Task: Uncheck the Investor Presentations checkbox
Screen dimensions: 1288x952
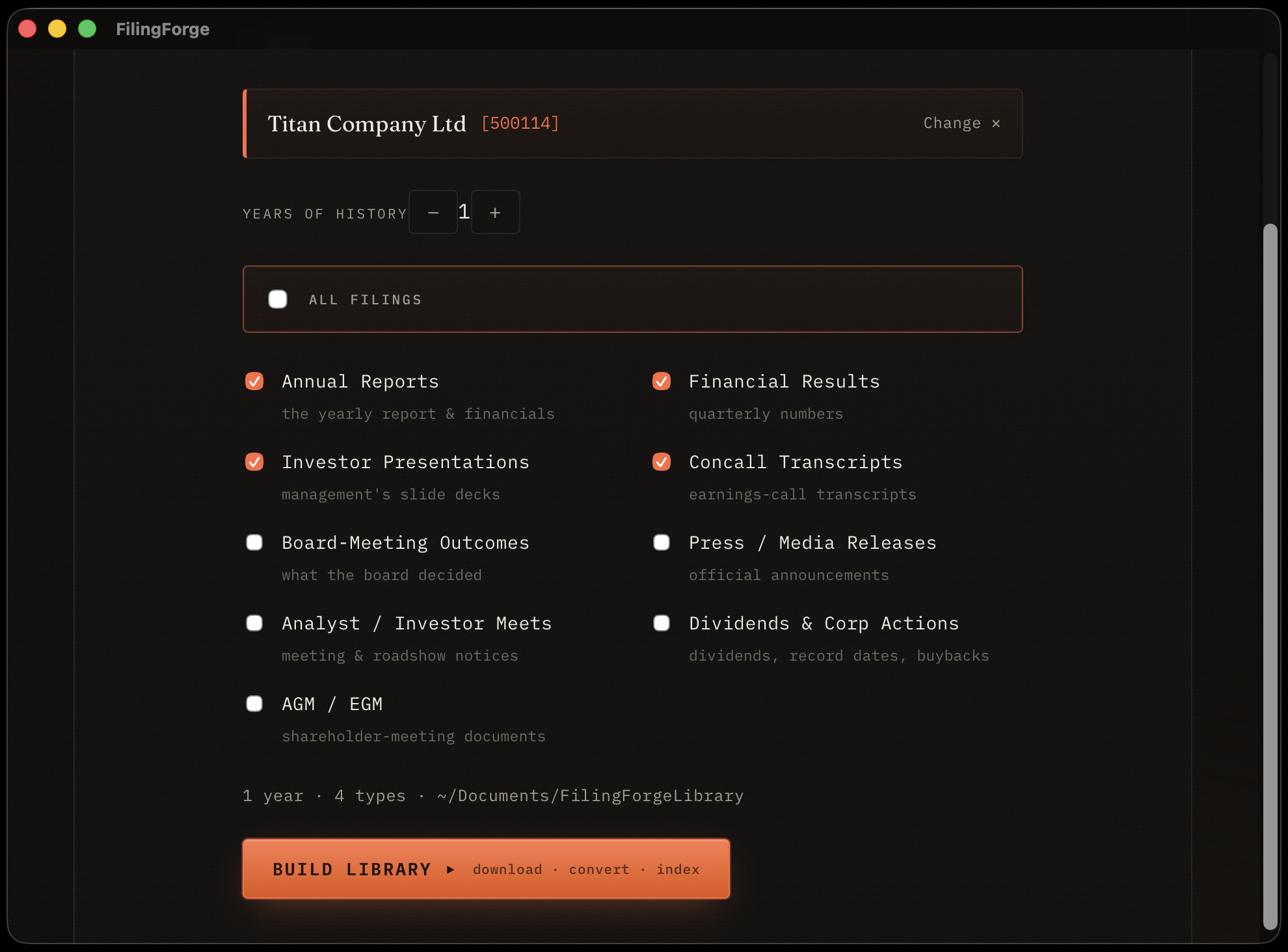Action: 254,462
